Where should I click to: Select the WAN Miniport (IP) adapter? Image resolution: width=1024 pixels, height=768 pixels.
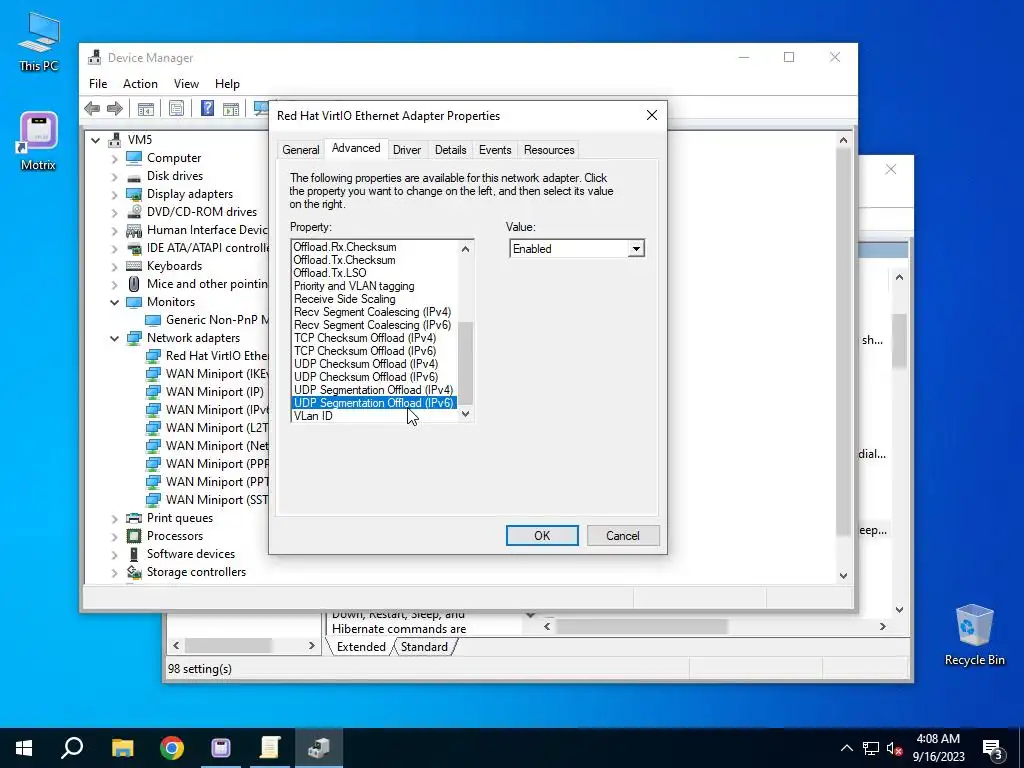point(214,392)
